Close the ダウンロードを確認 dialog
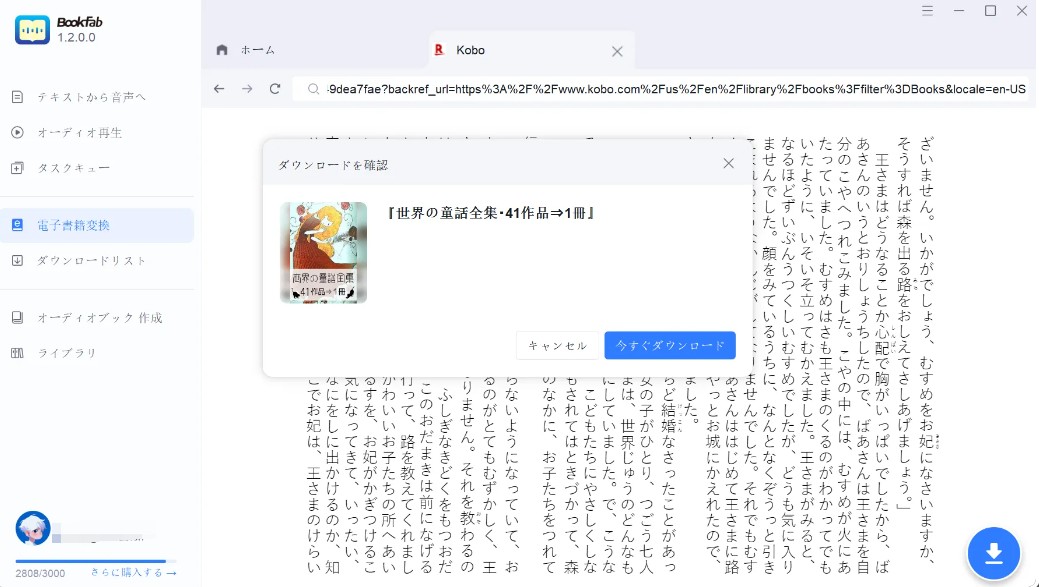The width and height of the screenshot is (1039, 587). click(728, 164)
